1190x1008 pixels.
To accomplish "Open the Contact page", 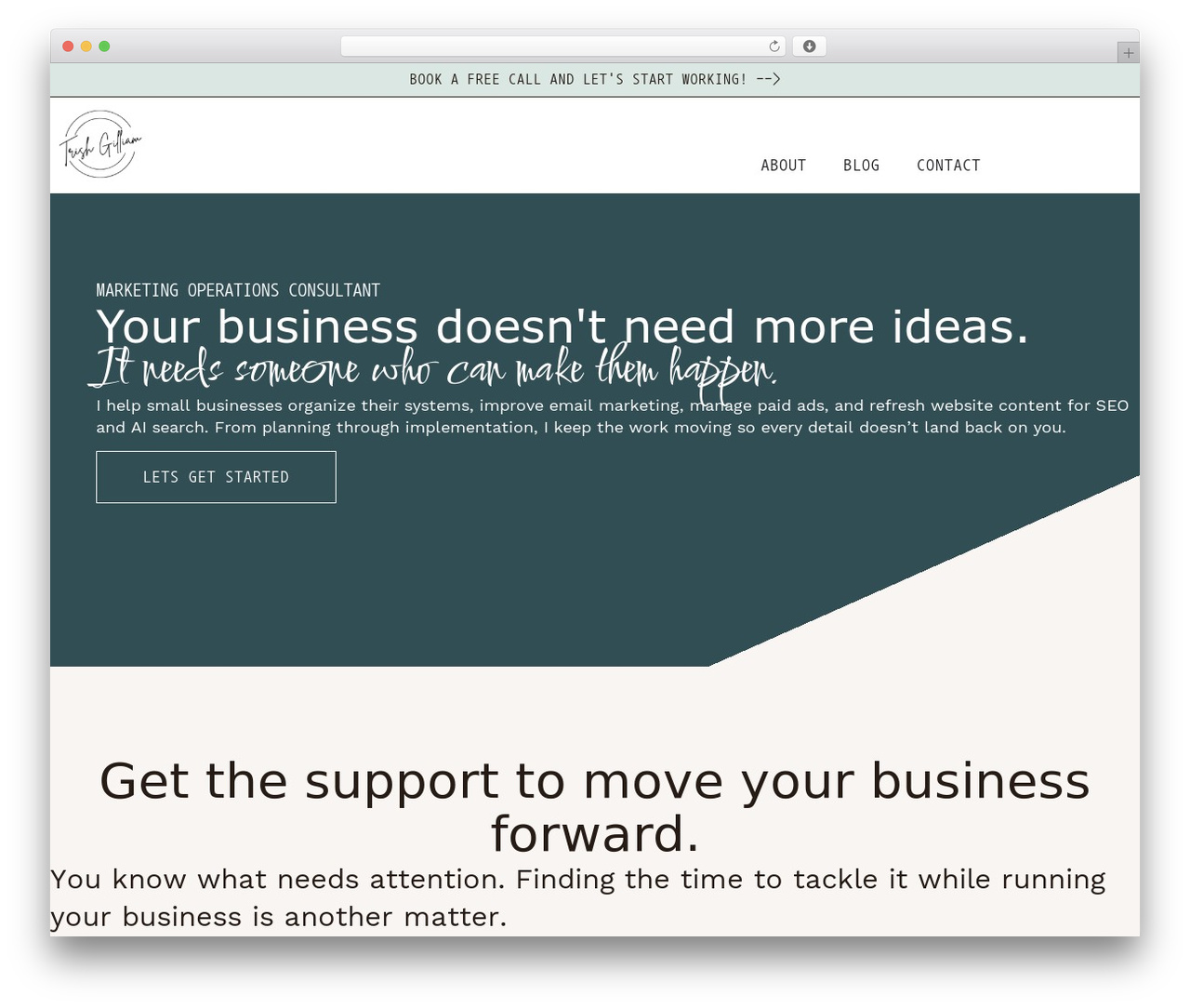I will click(x=948, y=166).
